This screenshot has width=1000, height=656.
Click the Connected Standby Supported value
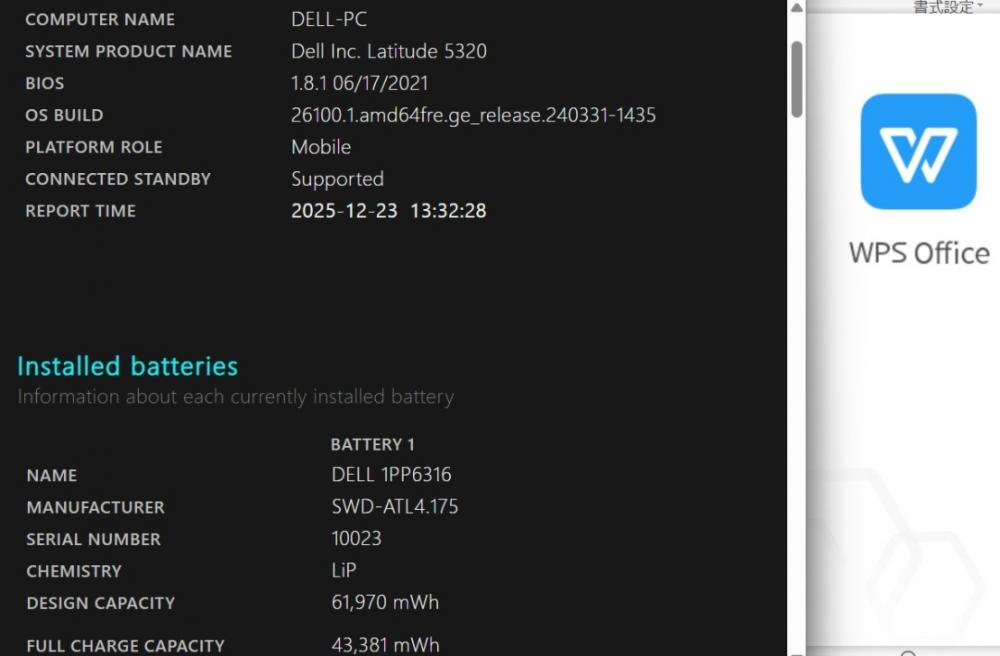pos(337,179)
